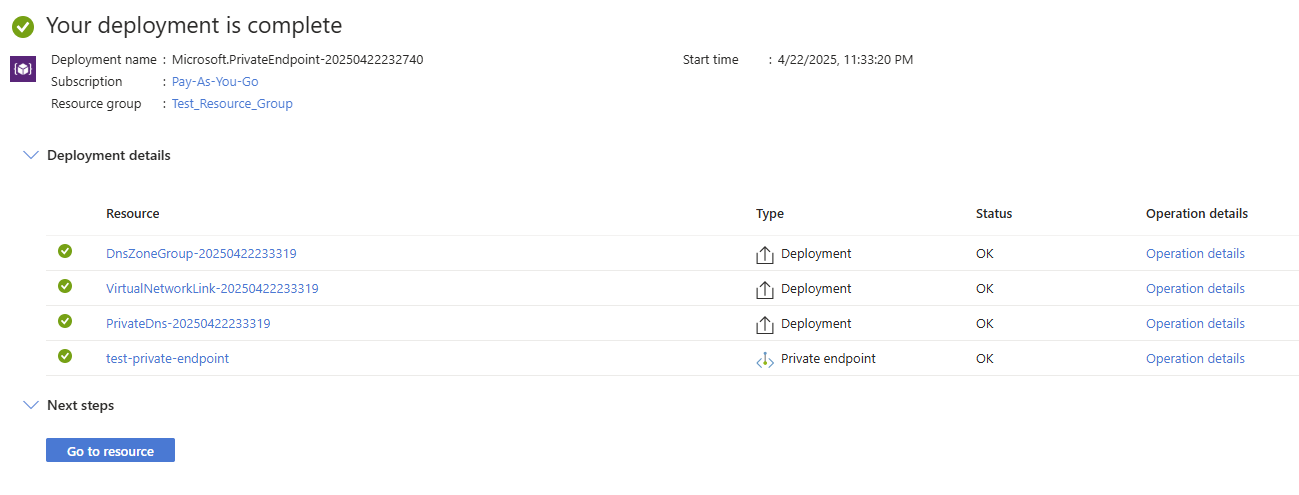Click the DnsZoneGroup row deployment type icon
Viewport: 1299px width, 495px height.
(x=765, y=254)
